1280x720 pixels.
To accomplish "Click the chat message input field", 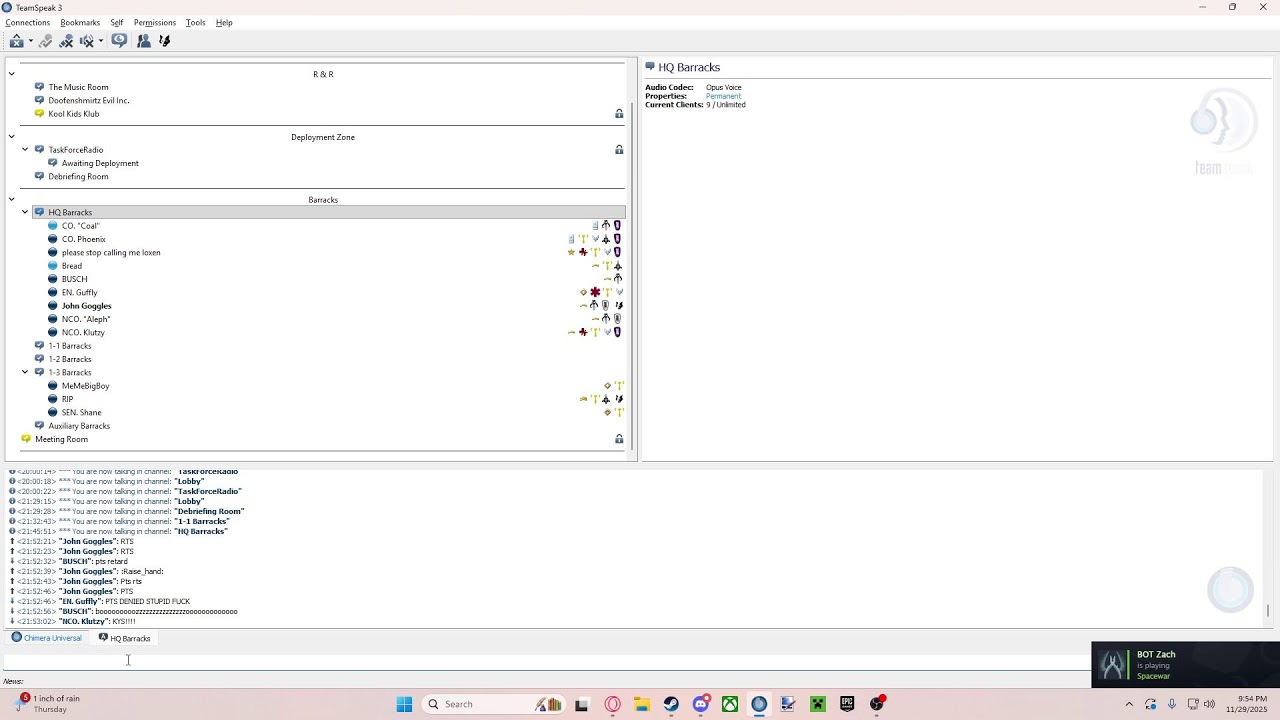I will [545, 660].
